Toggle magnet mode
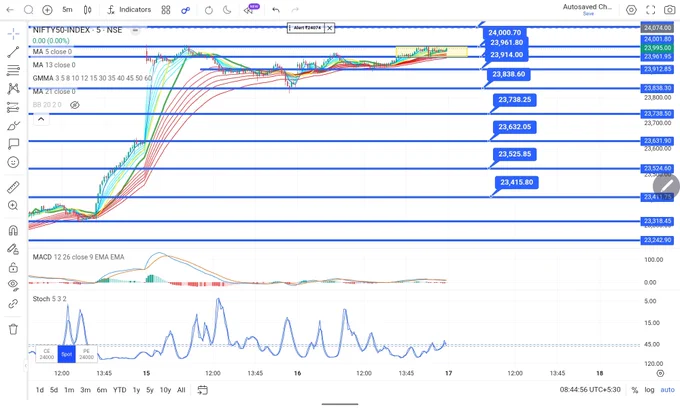This screenshot has width=680, height=408. tap(13, 230)
